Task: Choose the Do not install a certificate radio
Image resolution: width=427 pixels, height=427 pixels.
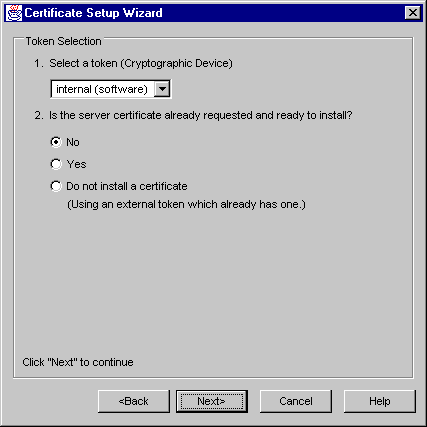Action: pyautogui.click(x=56, y=186)
